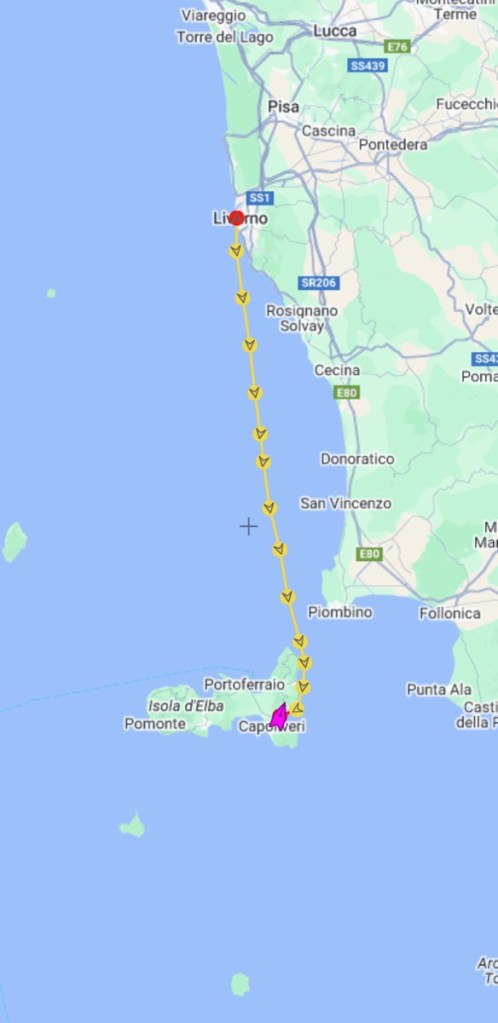Screen dimensions: 498x1023
Task: Click the Pomonte label on western Elba
Action: [155, 724]
